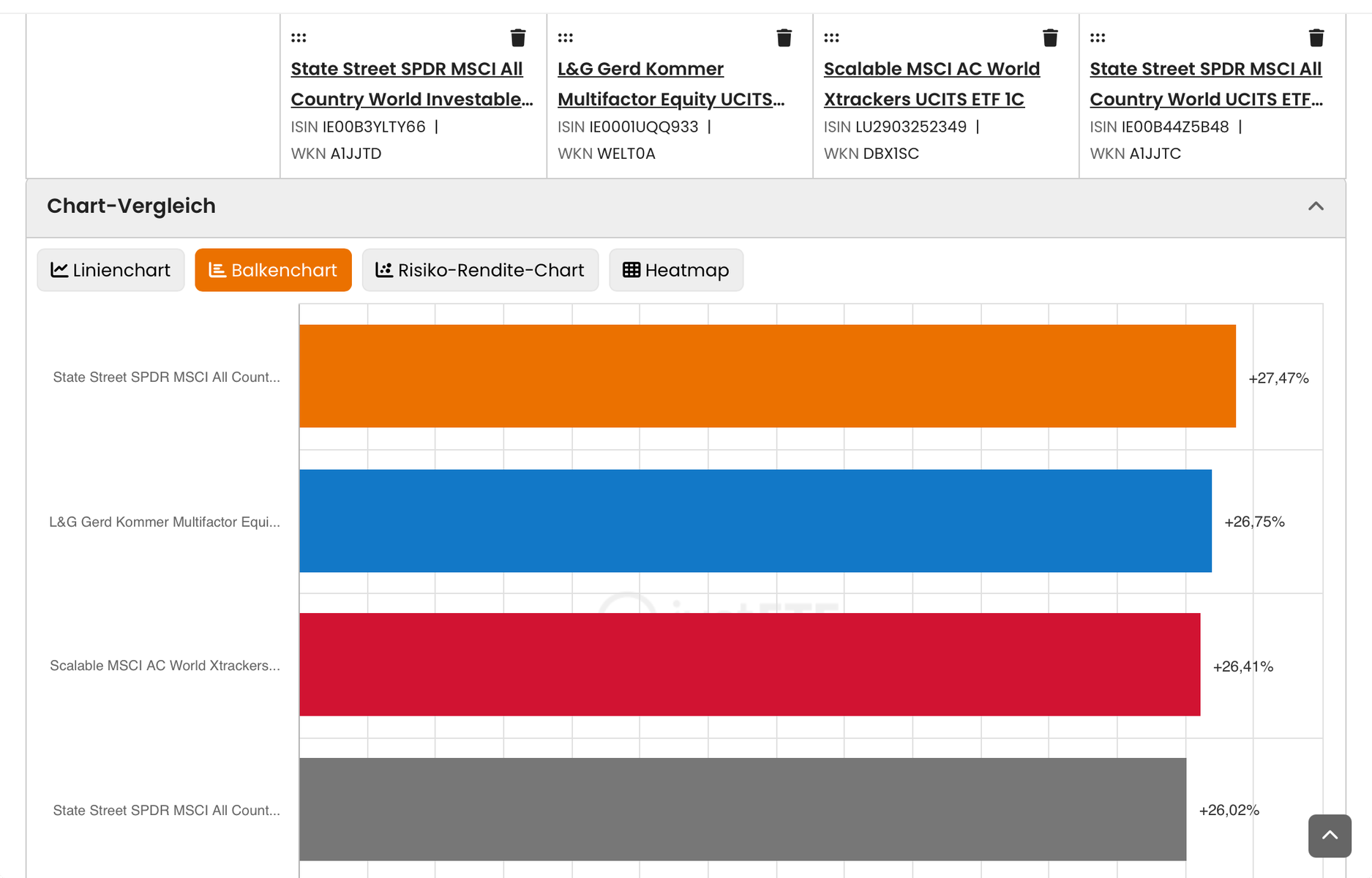
Task: Click the blue L&G Gerd Kommer bar
Action: coord(755,521)
